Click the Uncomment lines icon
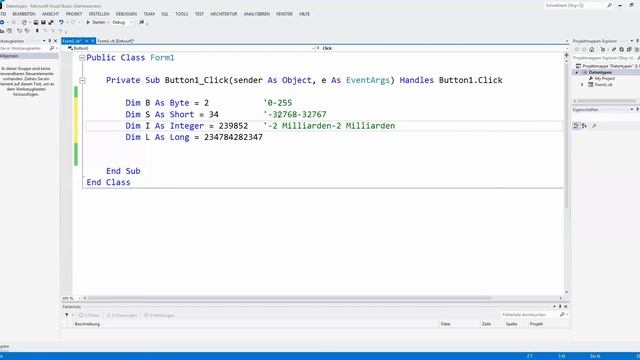The image size is (640, 360). click(x=27, y=31)
